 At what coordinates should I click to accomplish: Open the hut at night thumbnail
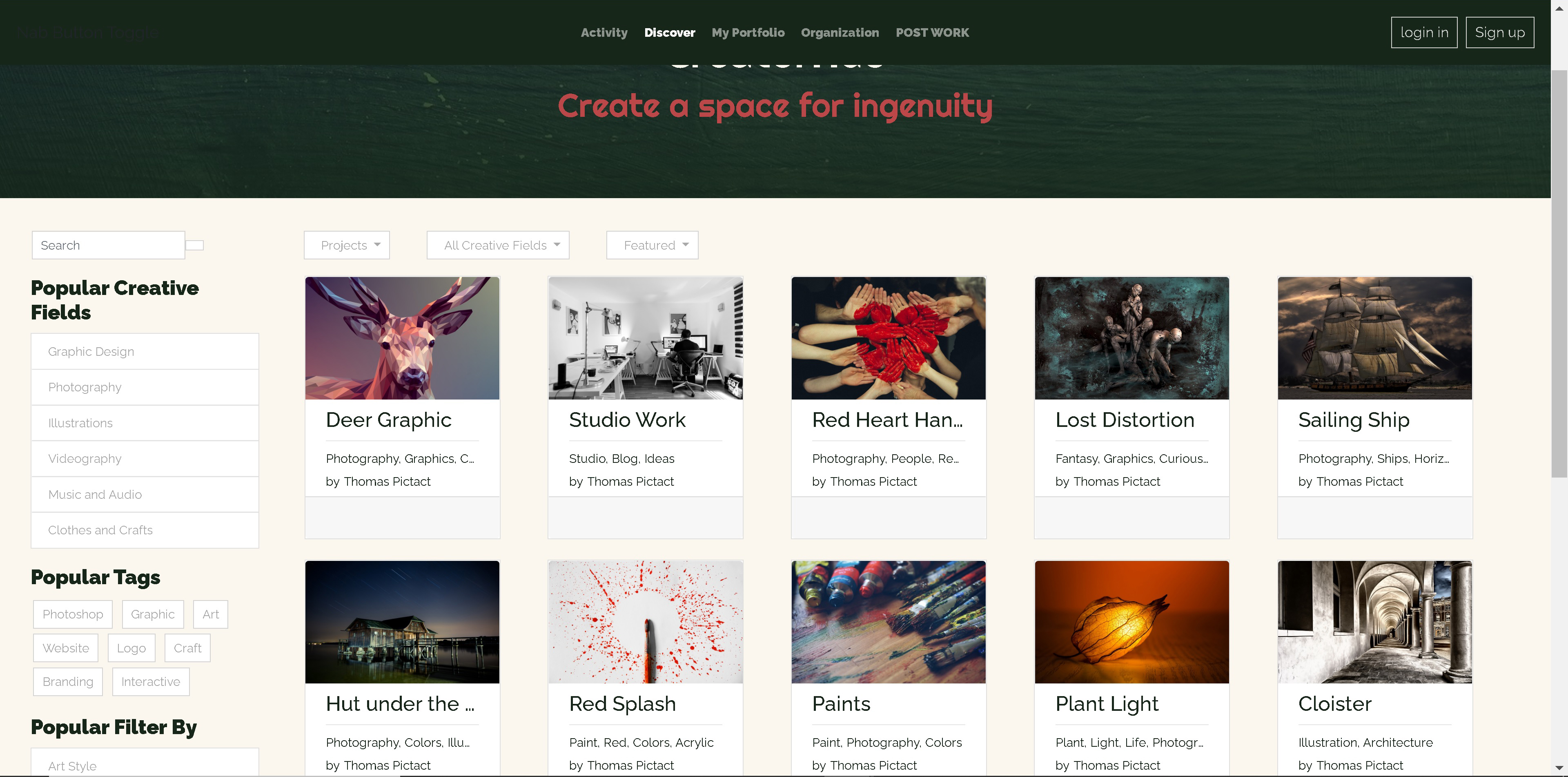(402, 622)
